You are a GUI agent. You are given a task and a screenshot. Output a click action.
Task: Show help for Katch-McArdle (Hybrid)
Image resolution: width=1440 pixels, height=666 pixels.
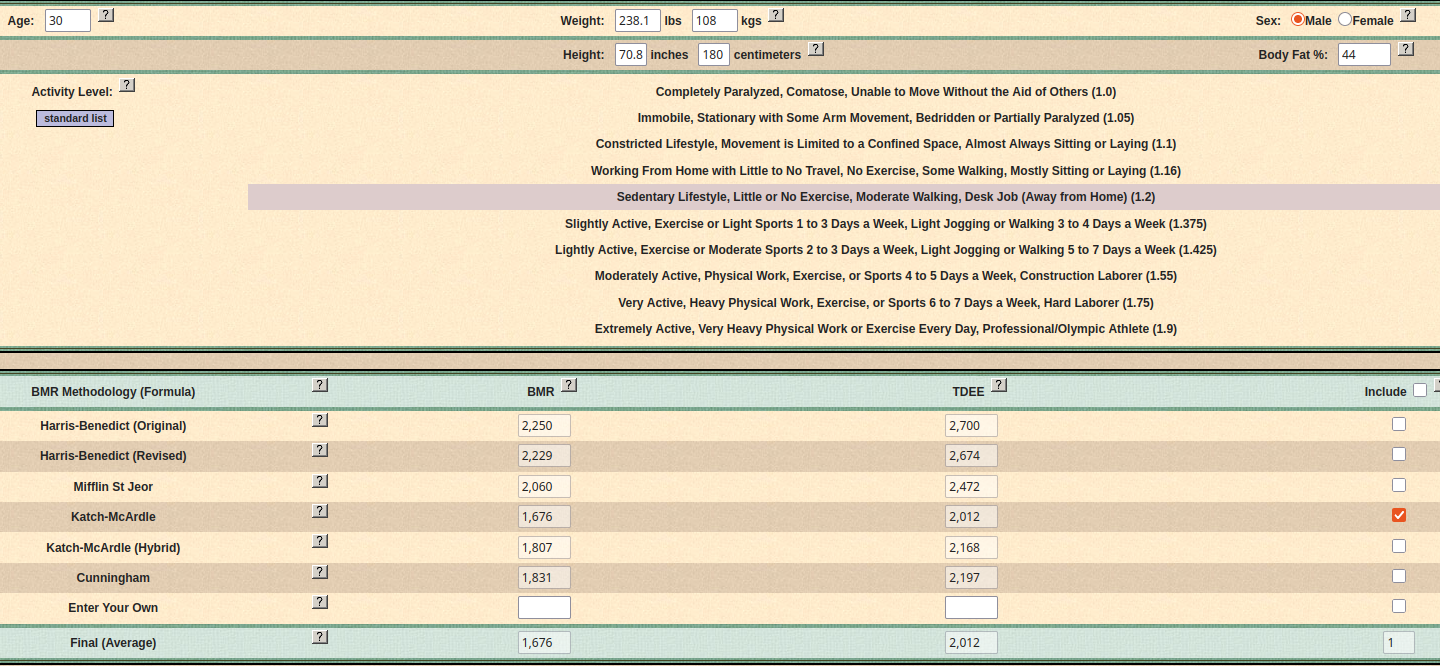(320, 541)
